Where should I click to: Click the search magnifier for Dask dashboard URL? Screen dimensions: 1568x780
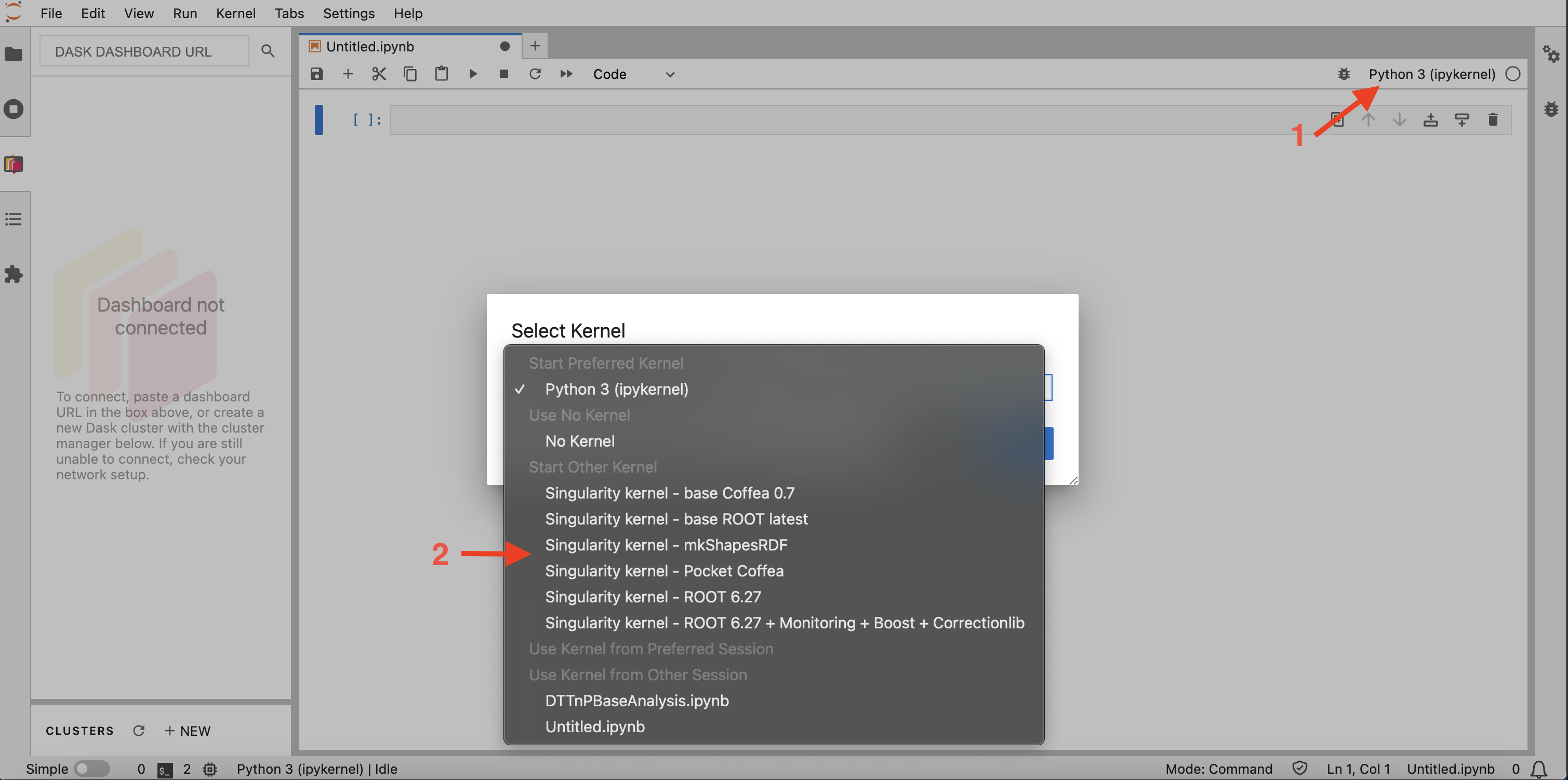coord(268,51)
